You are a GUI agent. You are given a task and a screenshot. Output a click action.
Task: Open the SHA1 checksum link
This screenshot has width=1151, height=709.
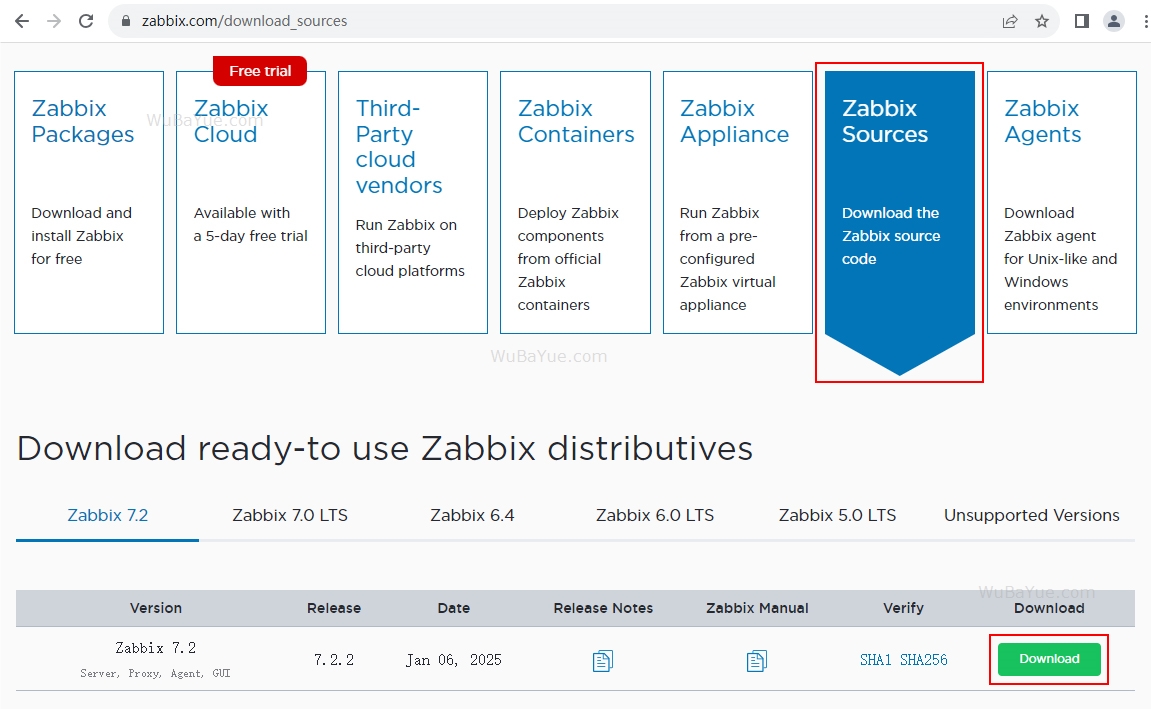pos(876,660)
